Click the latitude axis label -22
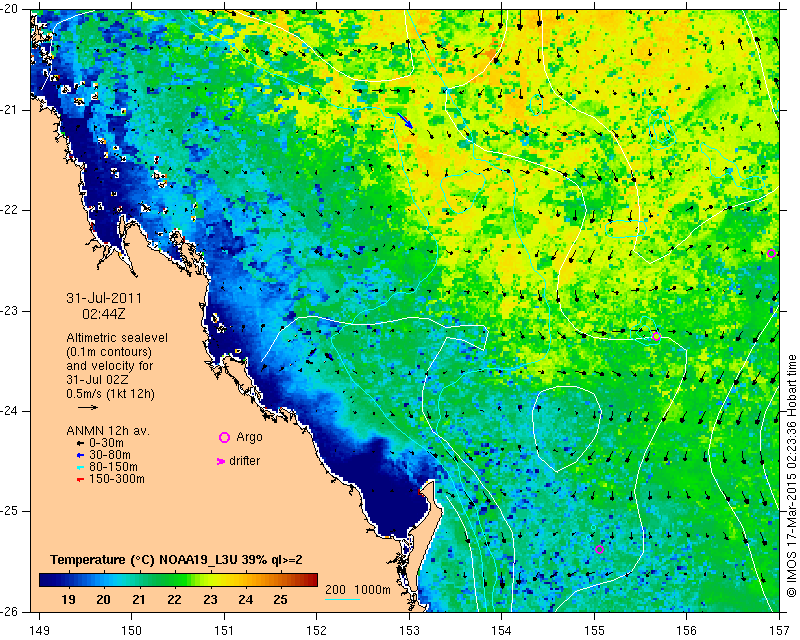This screenshot has width=800, height=640. click(x=11, y=210)
